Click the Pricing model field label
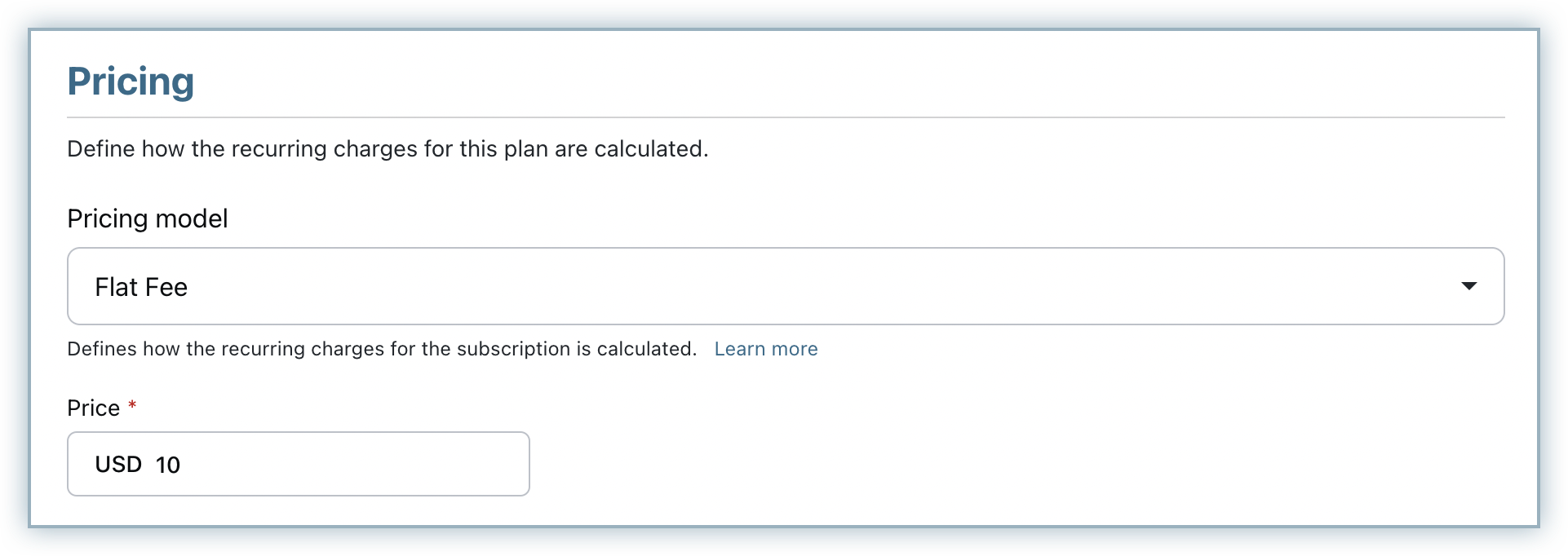Screen dimensions: 1568x556 click(148, 218)
